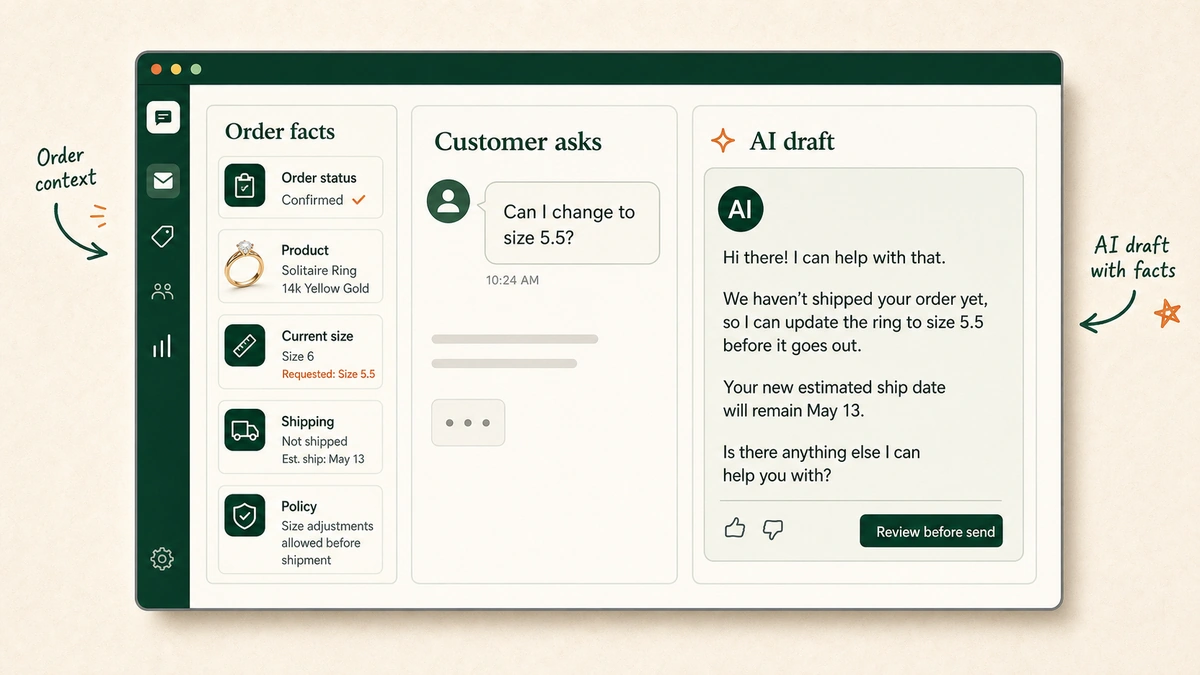Screen dimensions: 1200x675
Task: Open the tags icon in sidebar
Action: point(162,236)
